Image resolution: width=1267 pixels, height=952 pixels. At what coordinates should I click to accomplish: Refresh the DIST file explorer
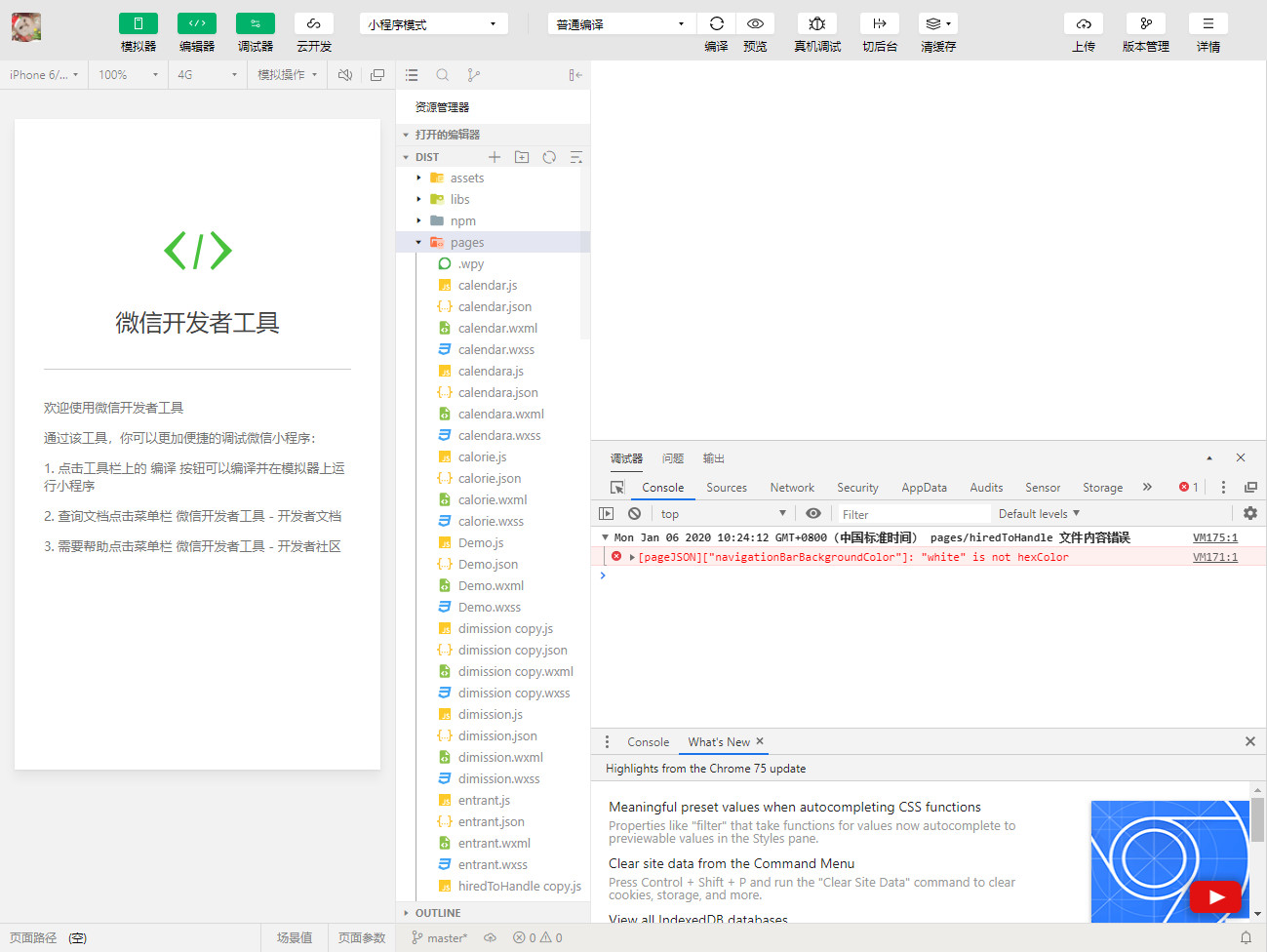(x=549, y=157)
